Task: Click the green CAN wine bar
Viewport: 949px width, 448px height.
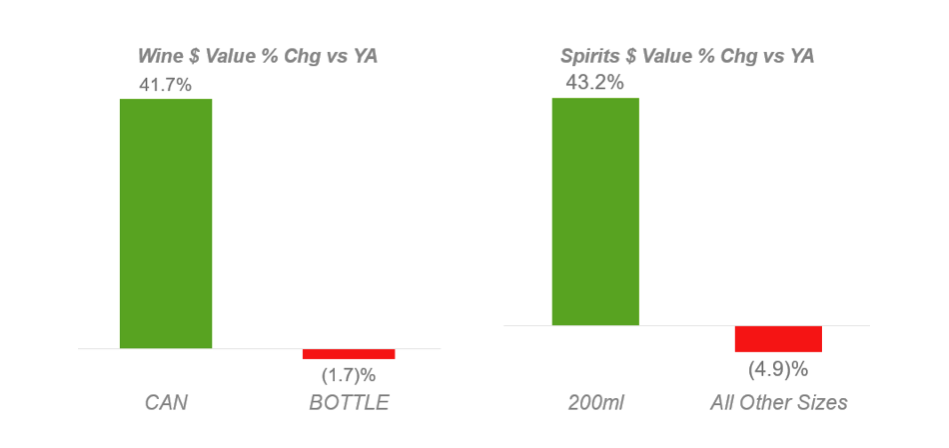Action: pos(166,223)
